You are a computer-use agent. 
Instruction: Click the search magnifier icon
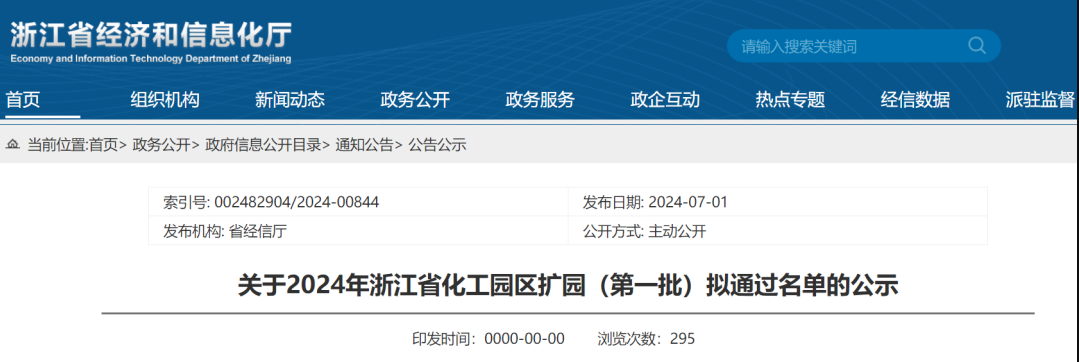pos(977,45)
